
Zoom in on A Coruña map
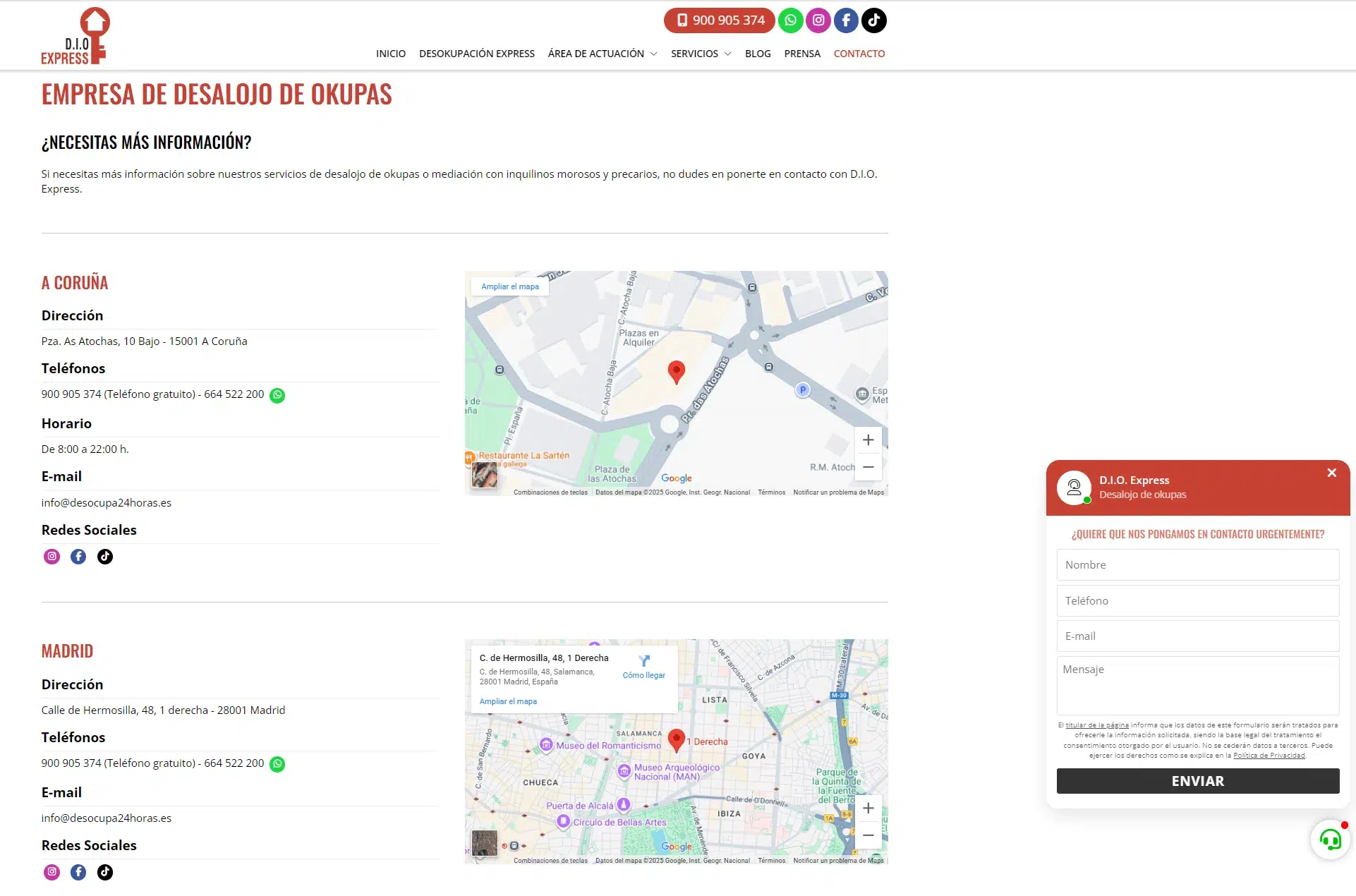[868, 440]
